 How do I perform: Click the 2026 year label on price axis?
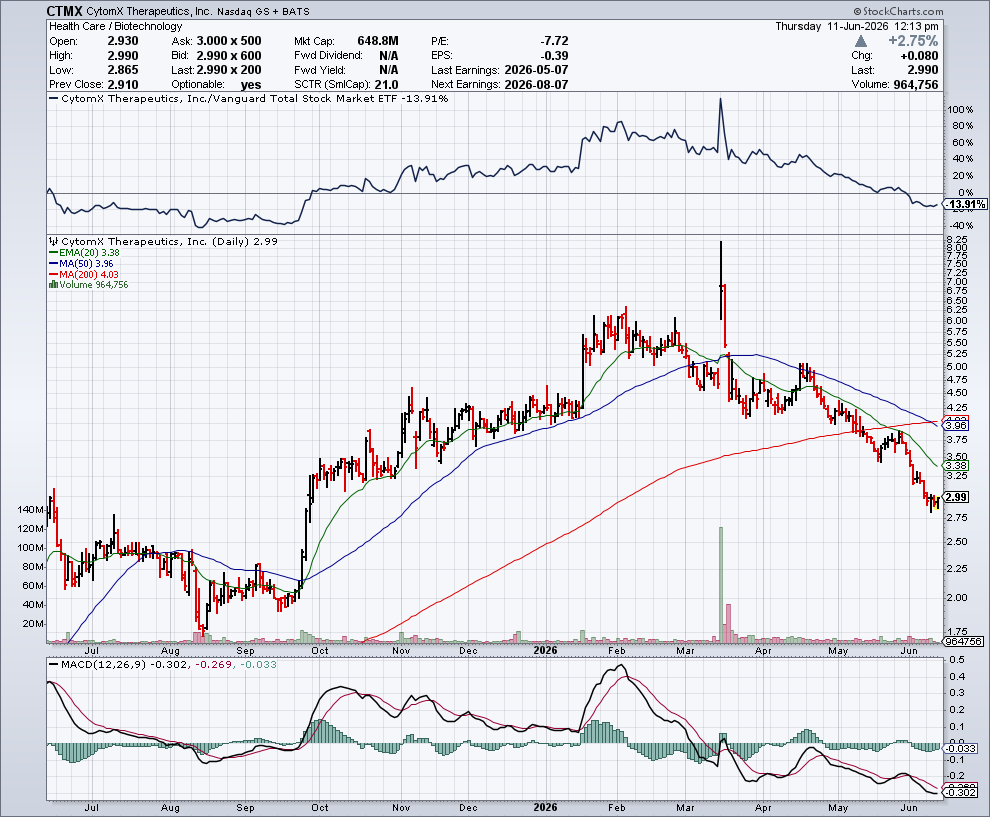point(545,650)
